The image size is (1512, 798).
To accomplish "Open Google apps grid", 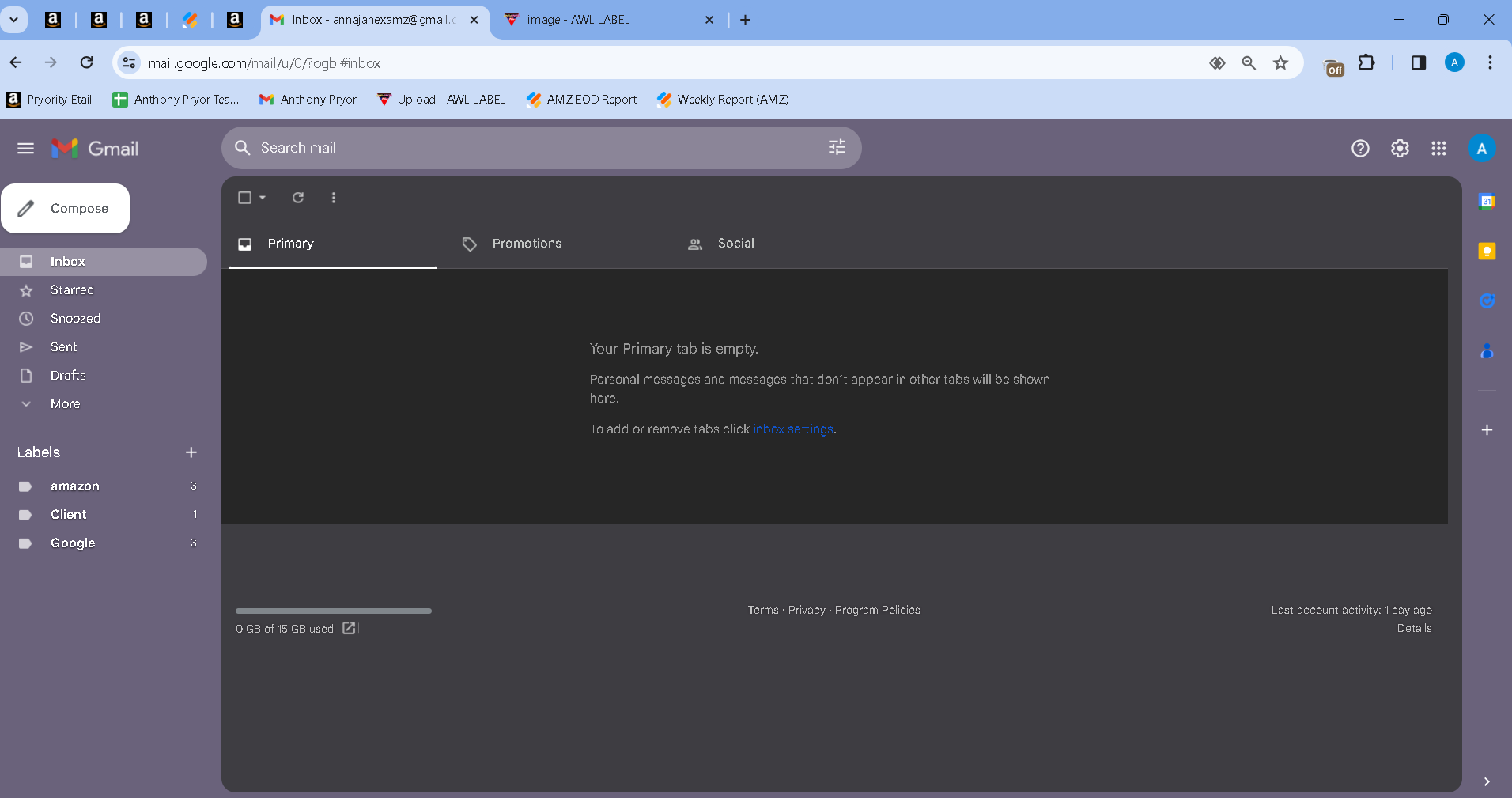I will [1438, 148].
